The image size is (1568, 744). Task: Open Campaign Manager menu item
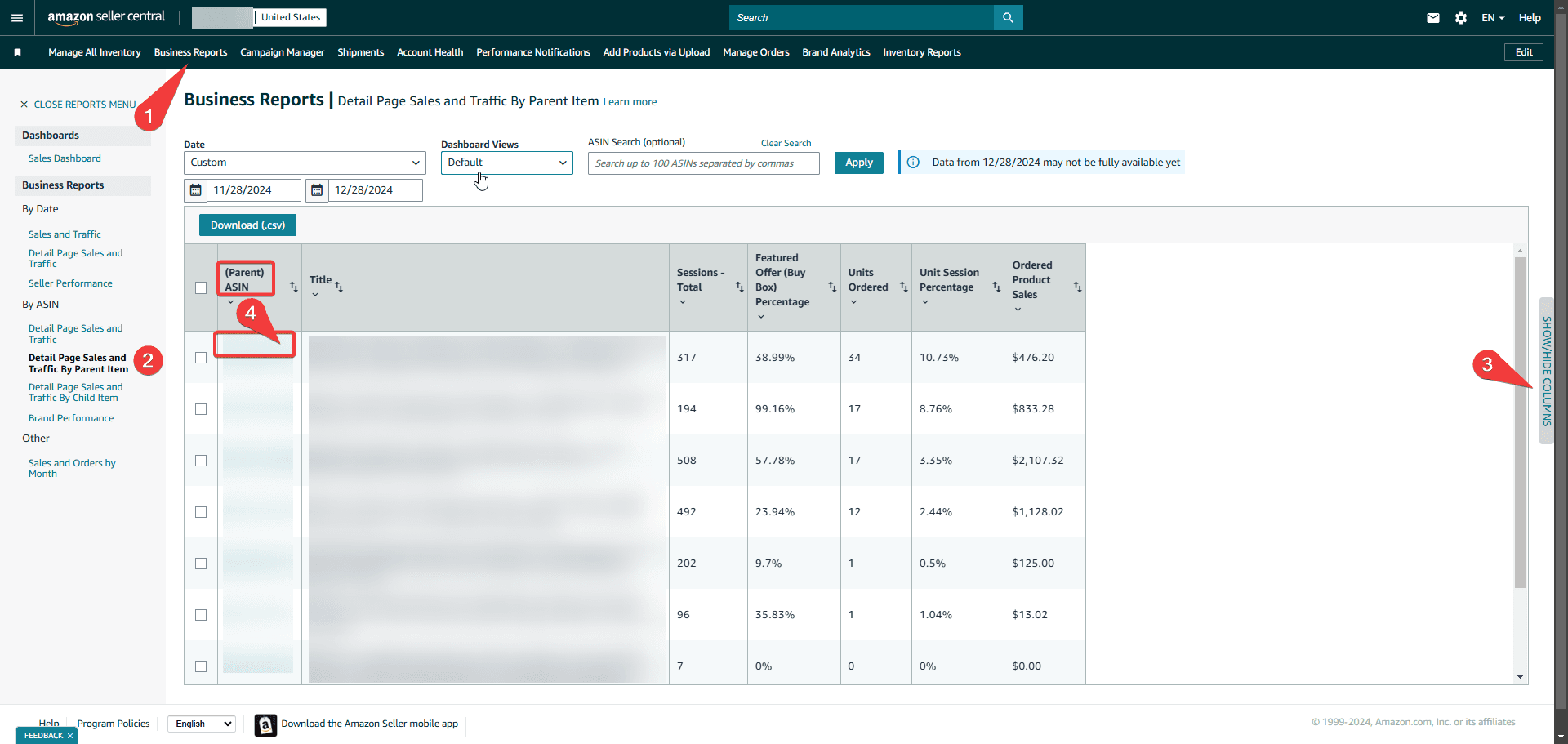coord(282,52)
